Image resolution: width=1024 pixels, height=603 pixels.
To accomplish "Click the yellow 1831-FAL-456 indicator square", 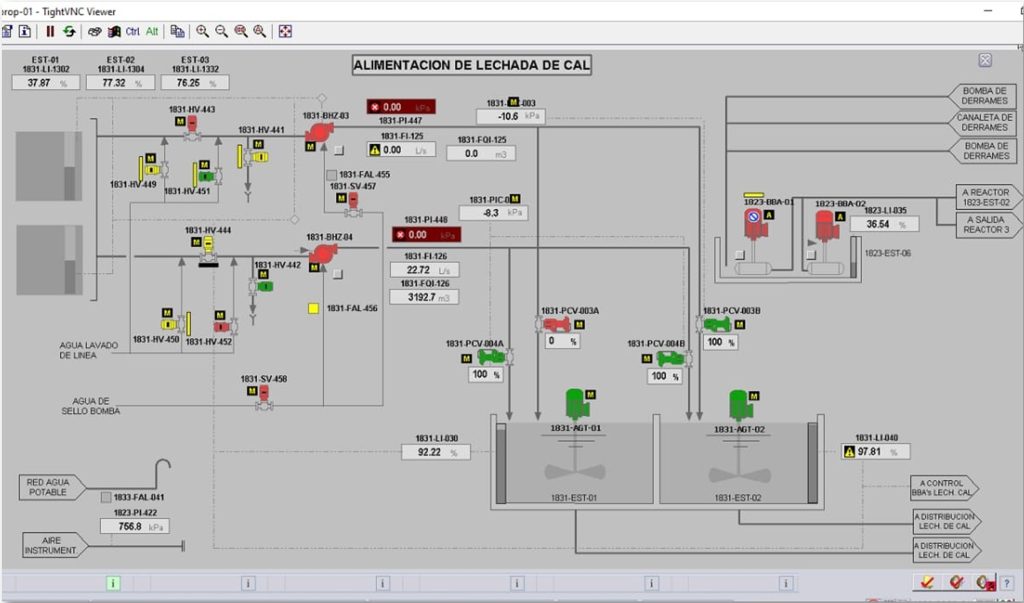I will coord(313,309).
